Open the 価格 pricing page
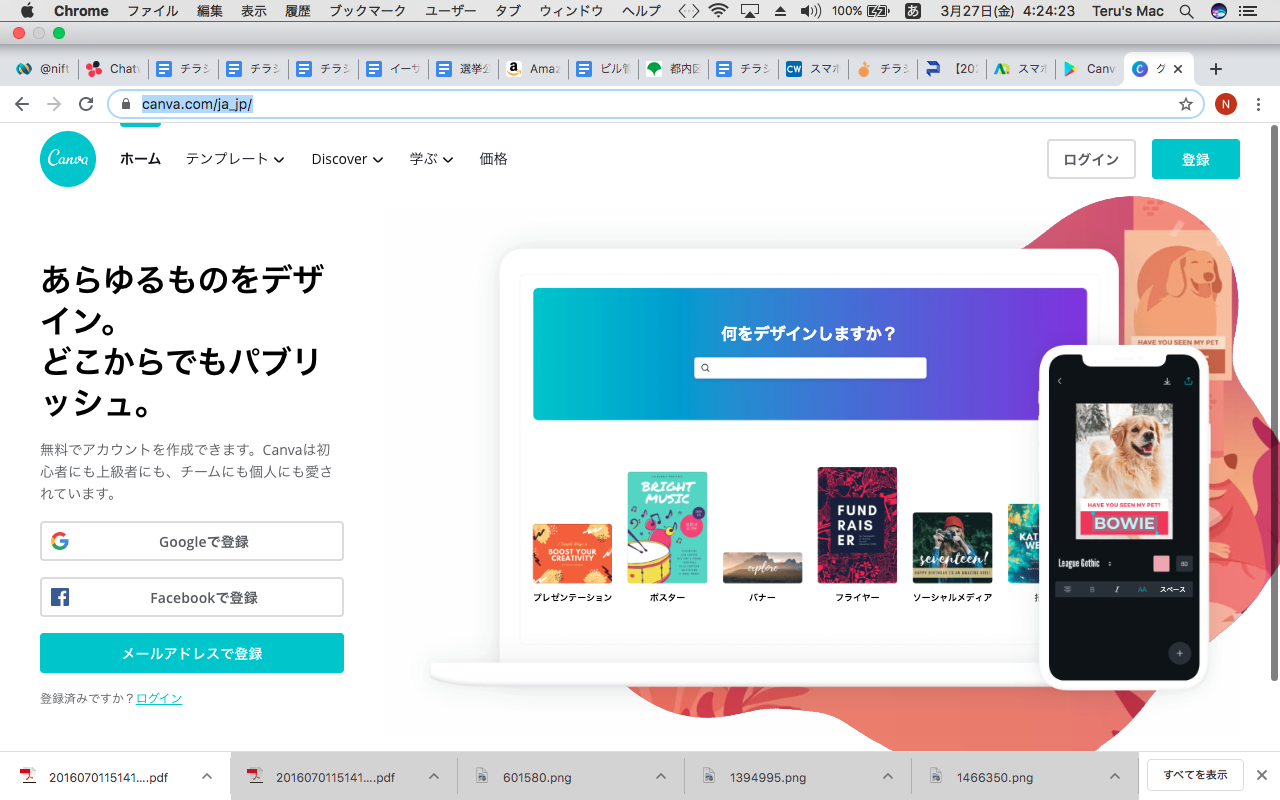Viewport: 1280px width, 800px height. 493,159
